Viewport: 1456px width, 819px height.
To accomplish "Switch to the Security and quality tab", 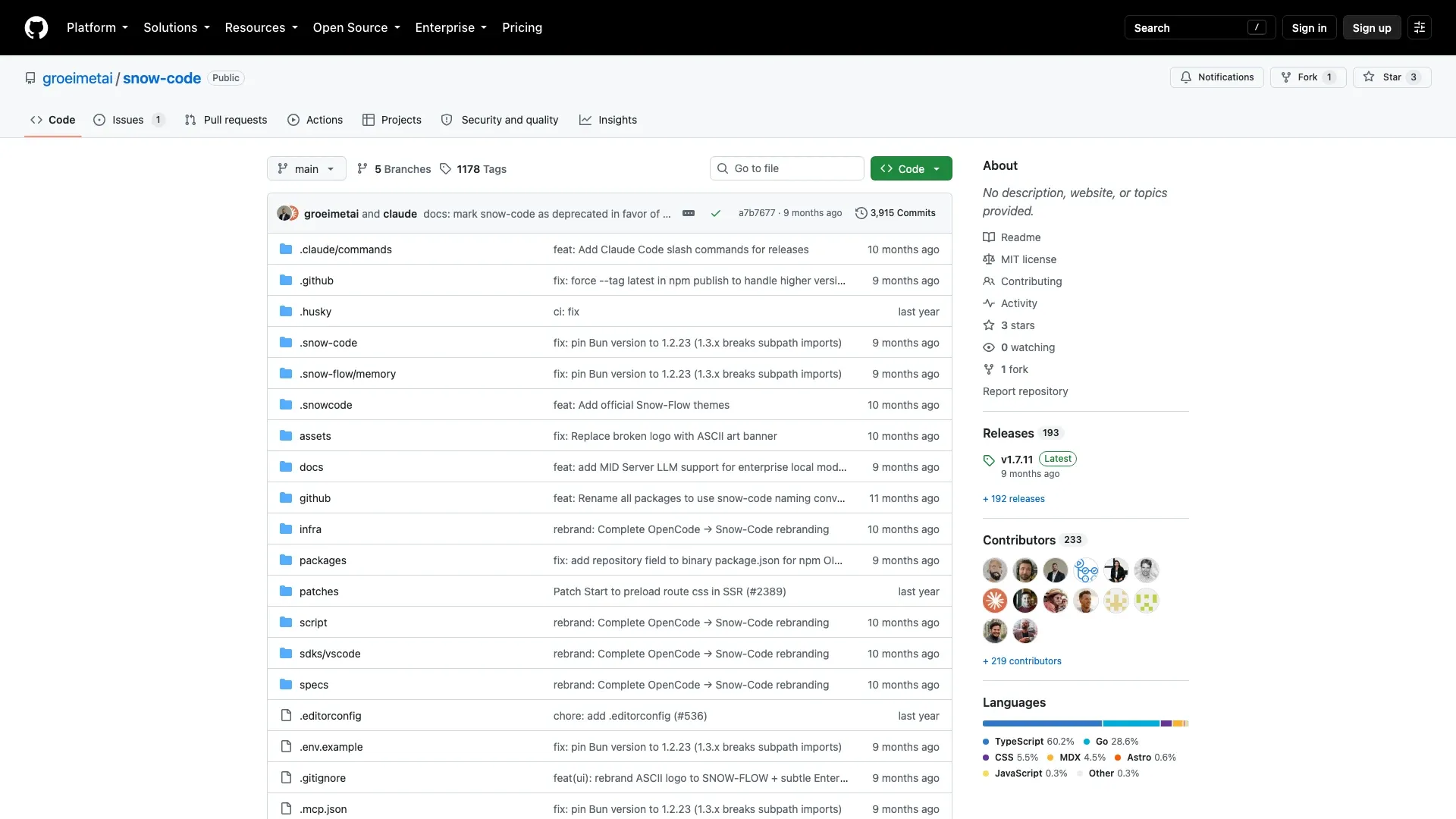I will pyautogui.click(x=500, y=120).
